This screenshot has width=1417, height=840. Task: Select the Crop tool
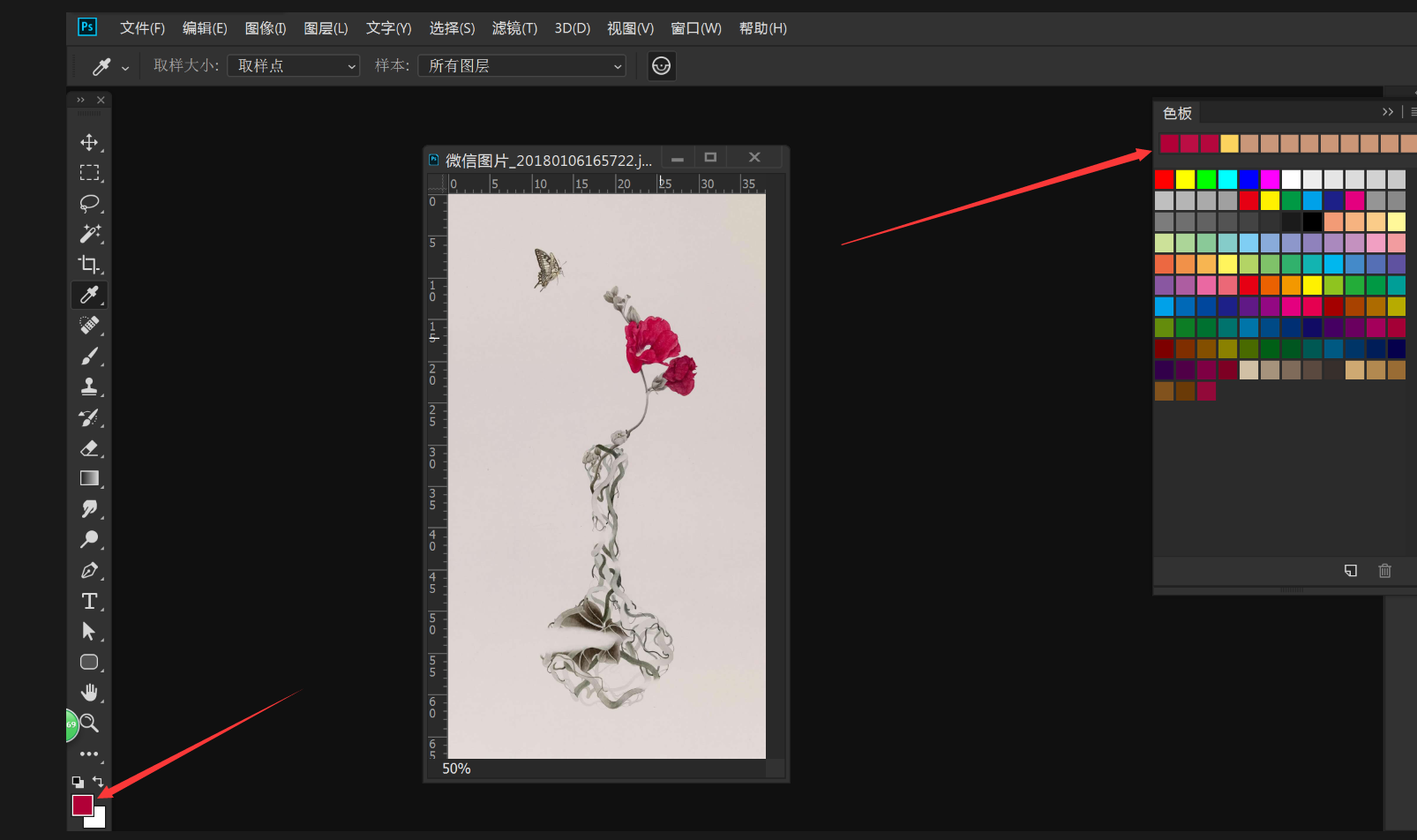coord(89,264)
